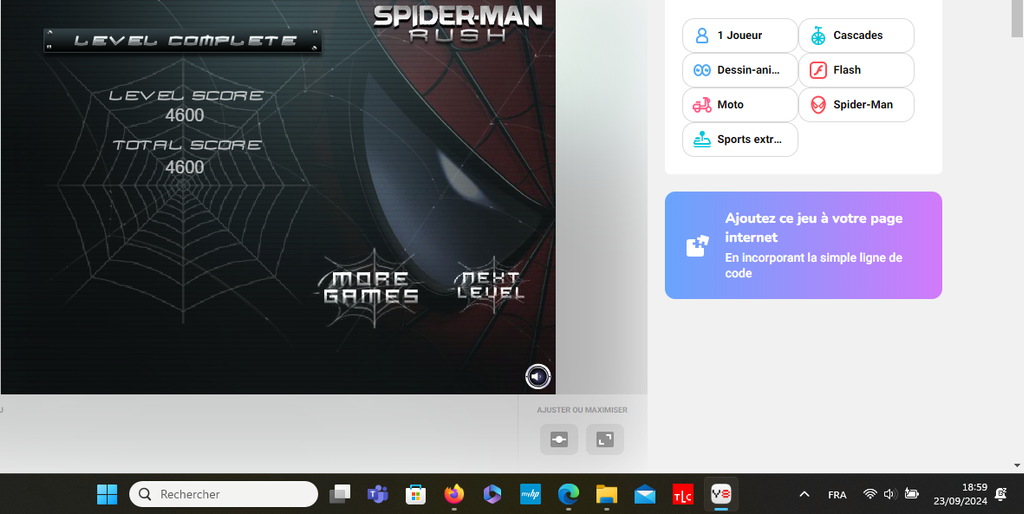The width and height of the screenshot is (1024, 514).
Task: Expand the hidden system tray icons chevron
Action: pyautogui.click(x=805, y=494)
